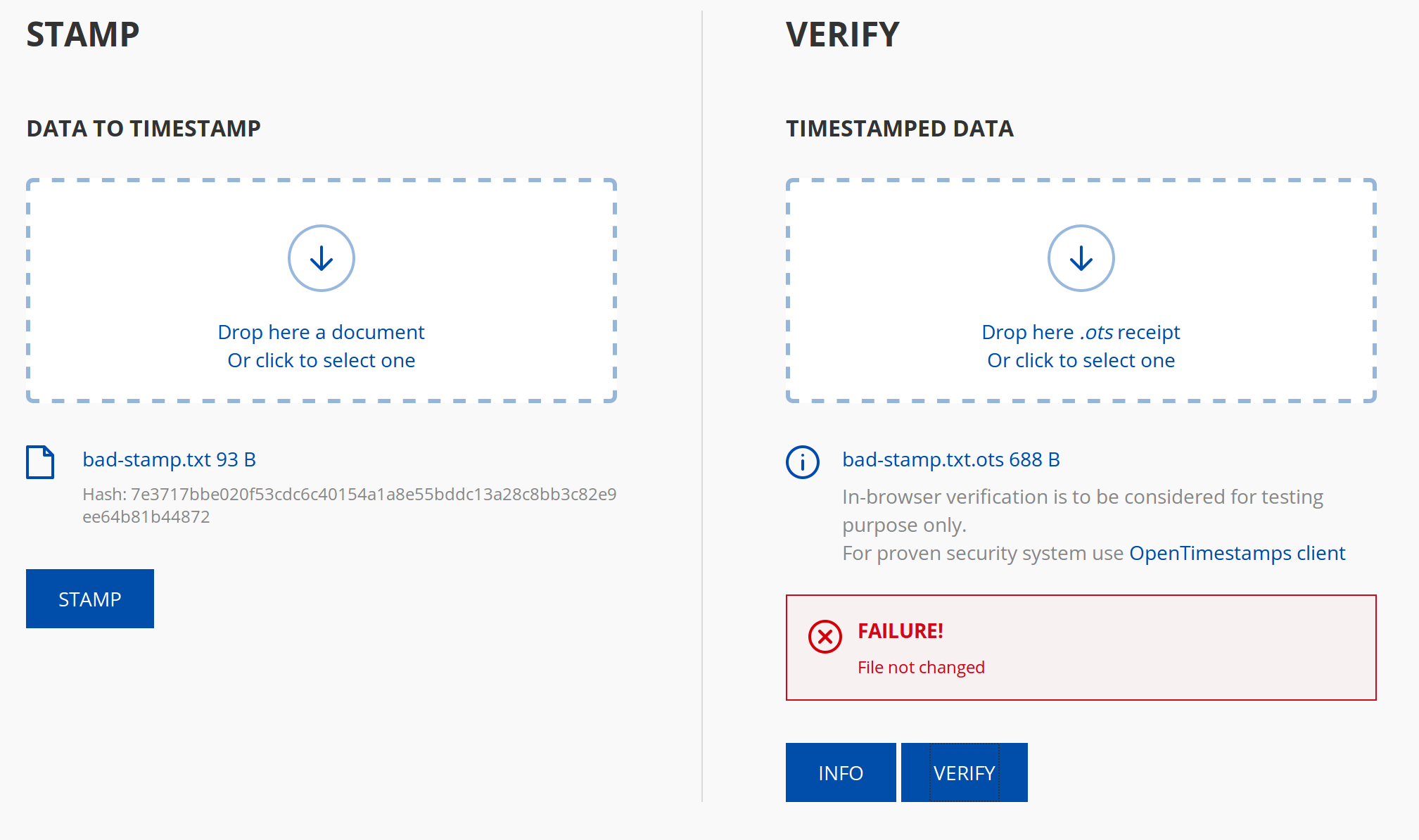Screen dimensions: 1419x840
Task: Click the info circle icon beside bad-stamp.txt.ots
Action: click(x=802, y=462)
